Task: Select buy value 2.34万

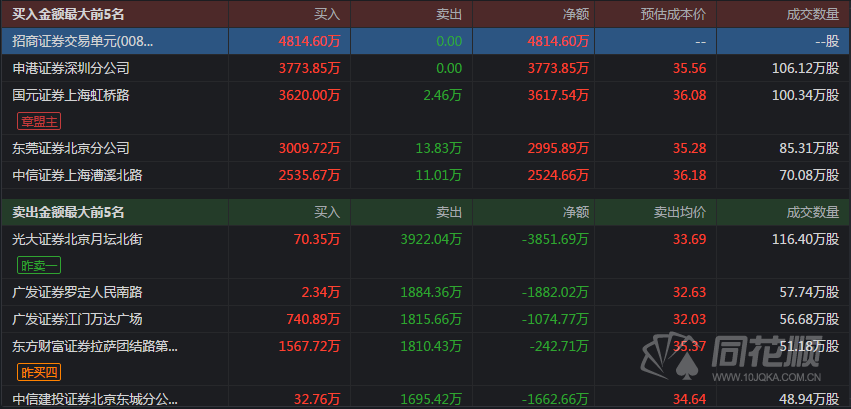Action: (319, 292)
